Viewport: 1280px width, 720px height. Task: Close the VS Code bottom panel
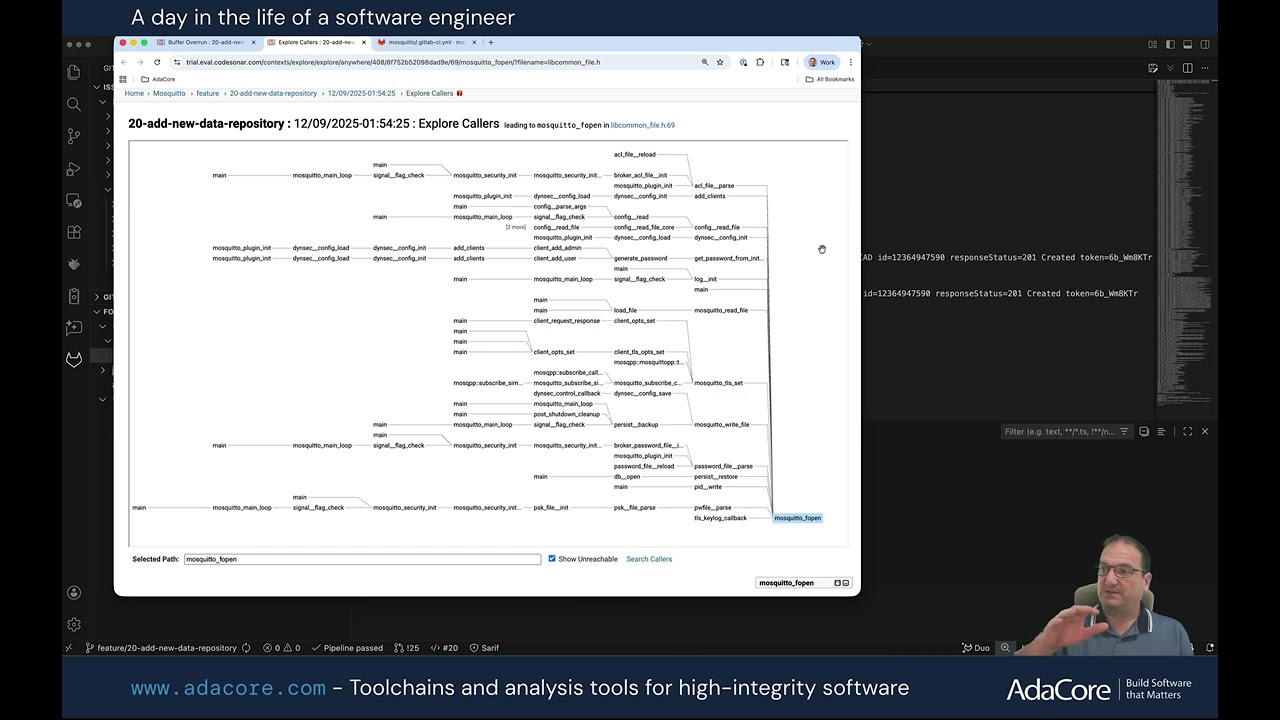[1205, 431]
